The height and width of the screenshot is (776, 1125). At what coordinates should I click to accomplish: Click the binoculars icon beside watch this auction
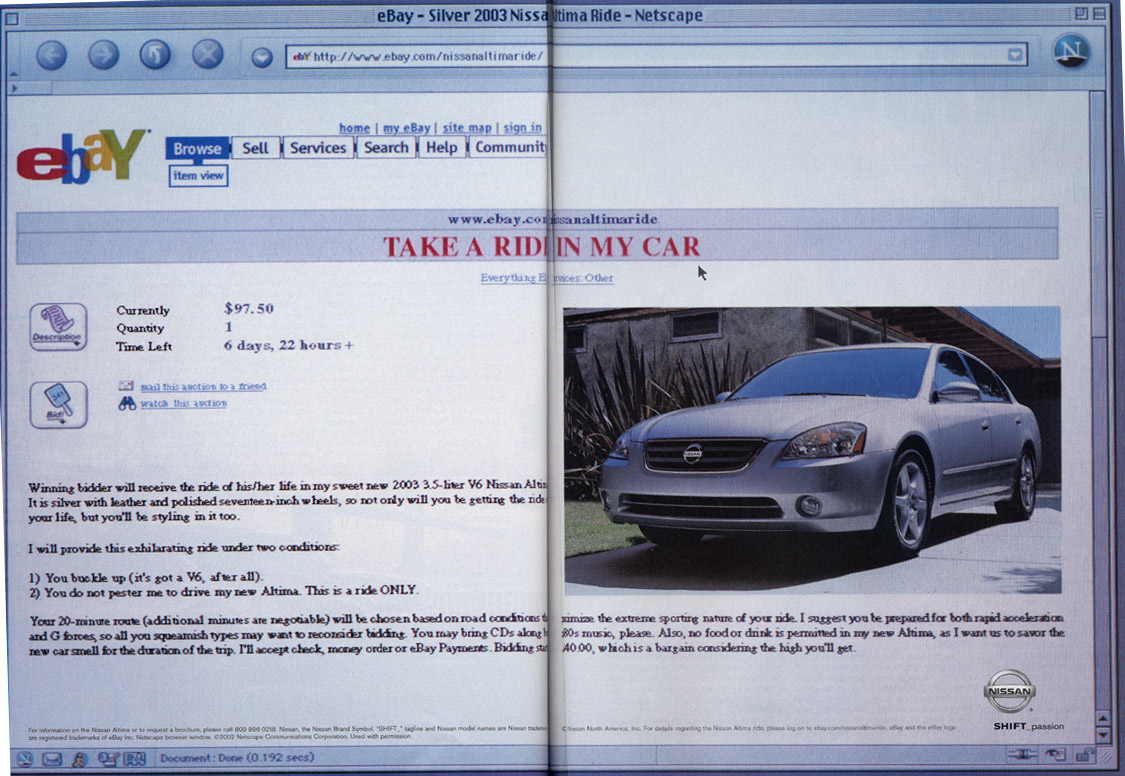click(127, 403)
